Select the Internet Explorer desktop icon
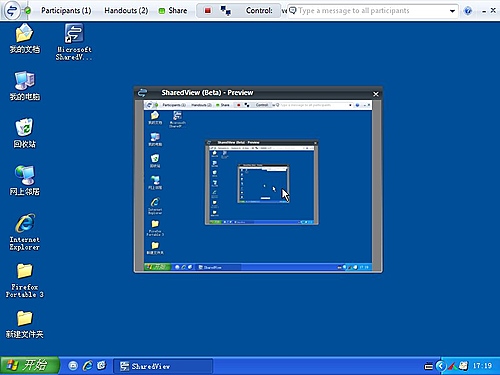The width and height of the screenshot is (500, 375). tap(24, 232)
